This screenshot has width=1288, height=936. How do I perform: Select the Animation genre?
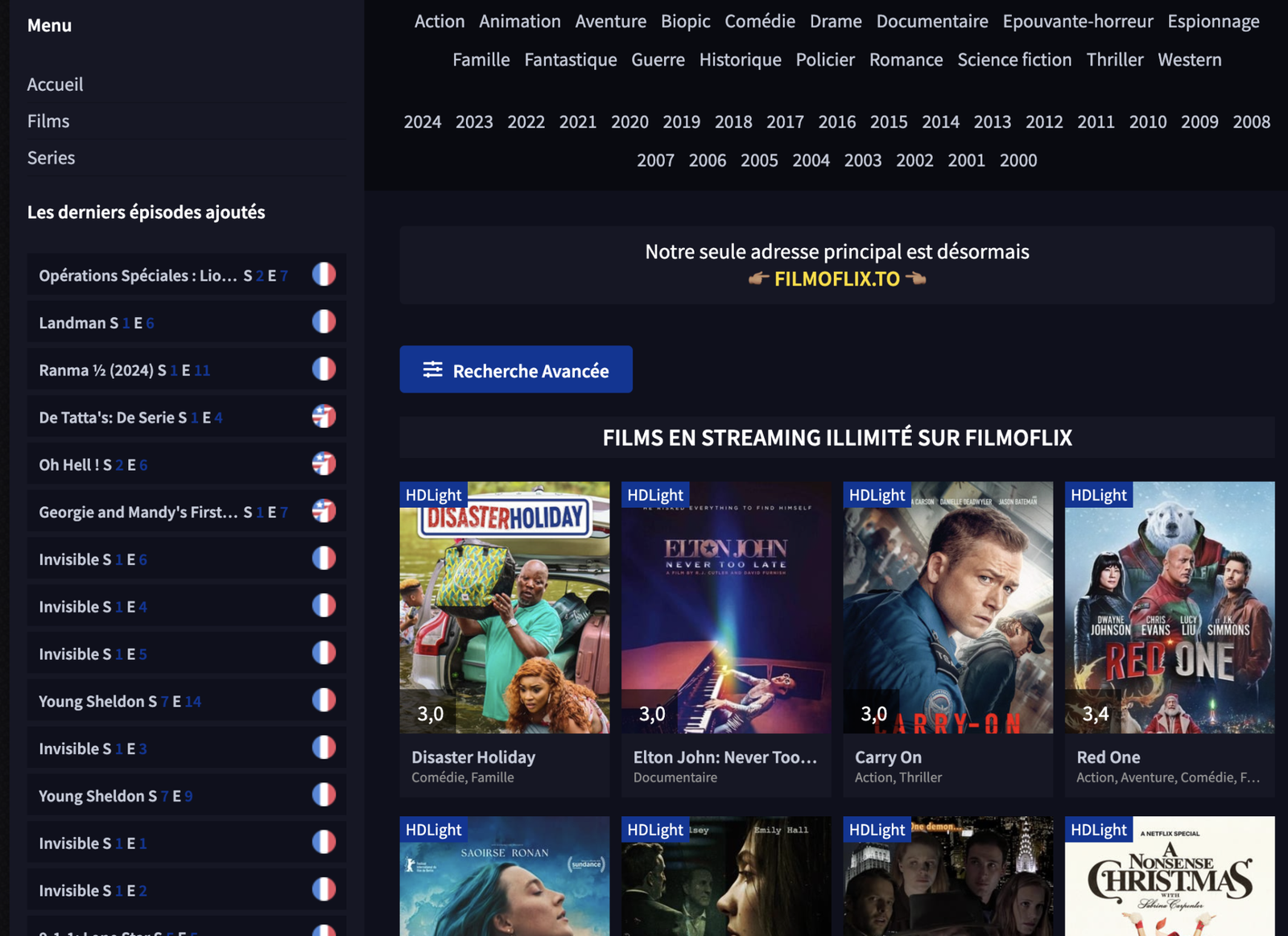[520, 22]
